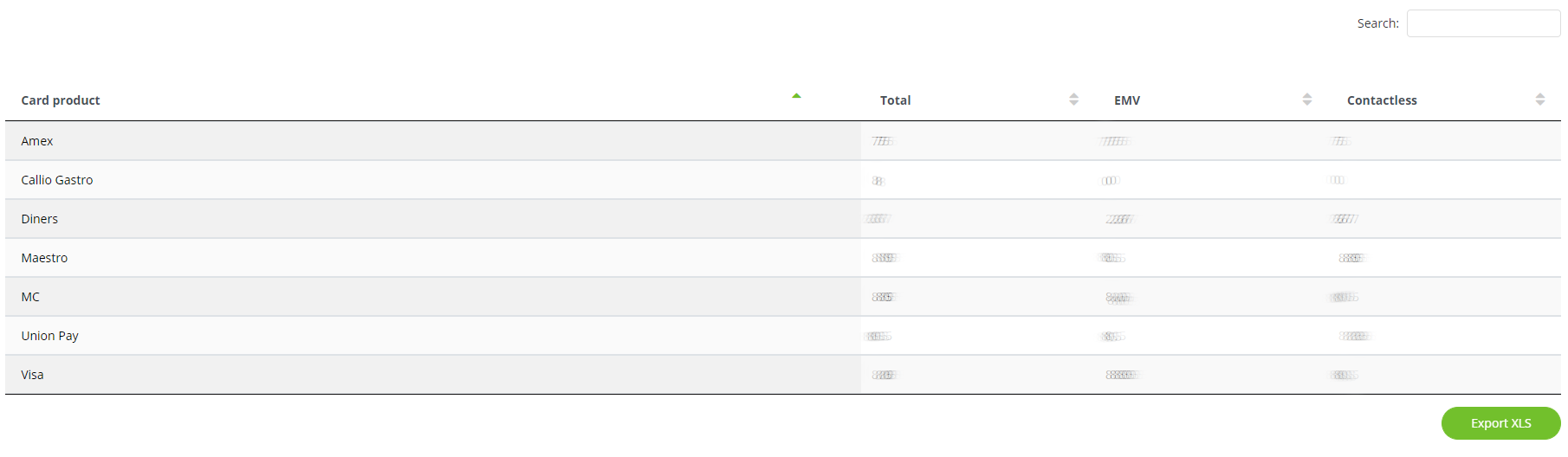Open the Diners row

pyautogui.click(x=783, y=219)
